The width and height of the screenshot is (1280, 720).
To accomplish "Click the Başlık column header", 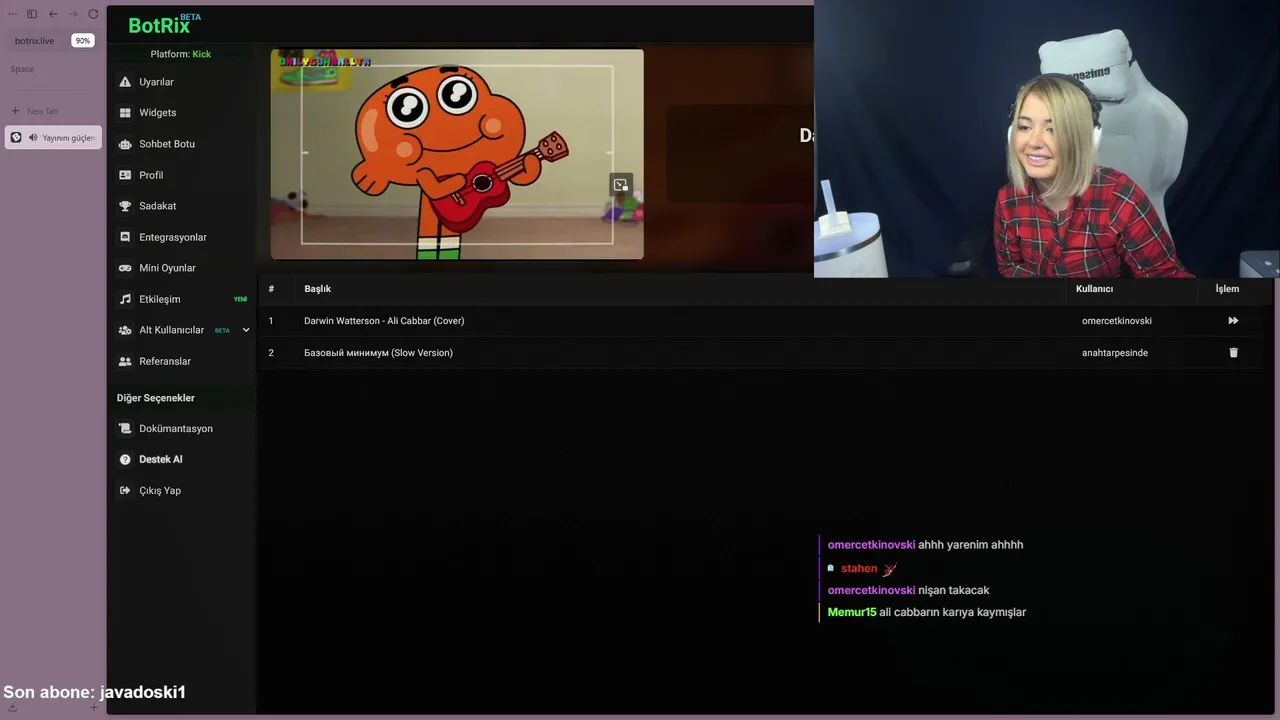I will pyautogui.click(x=317, y=289).
